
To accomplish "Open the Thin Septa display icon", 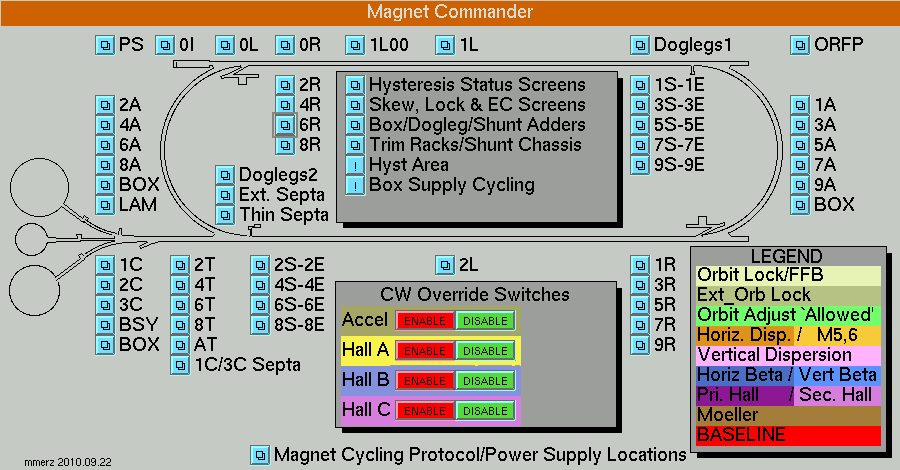I will point(225,215).
